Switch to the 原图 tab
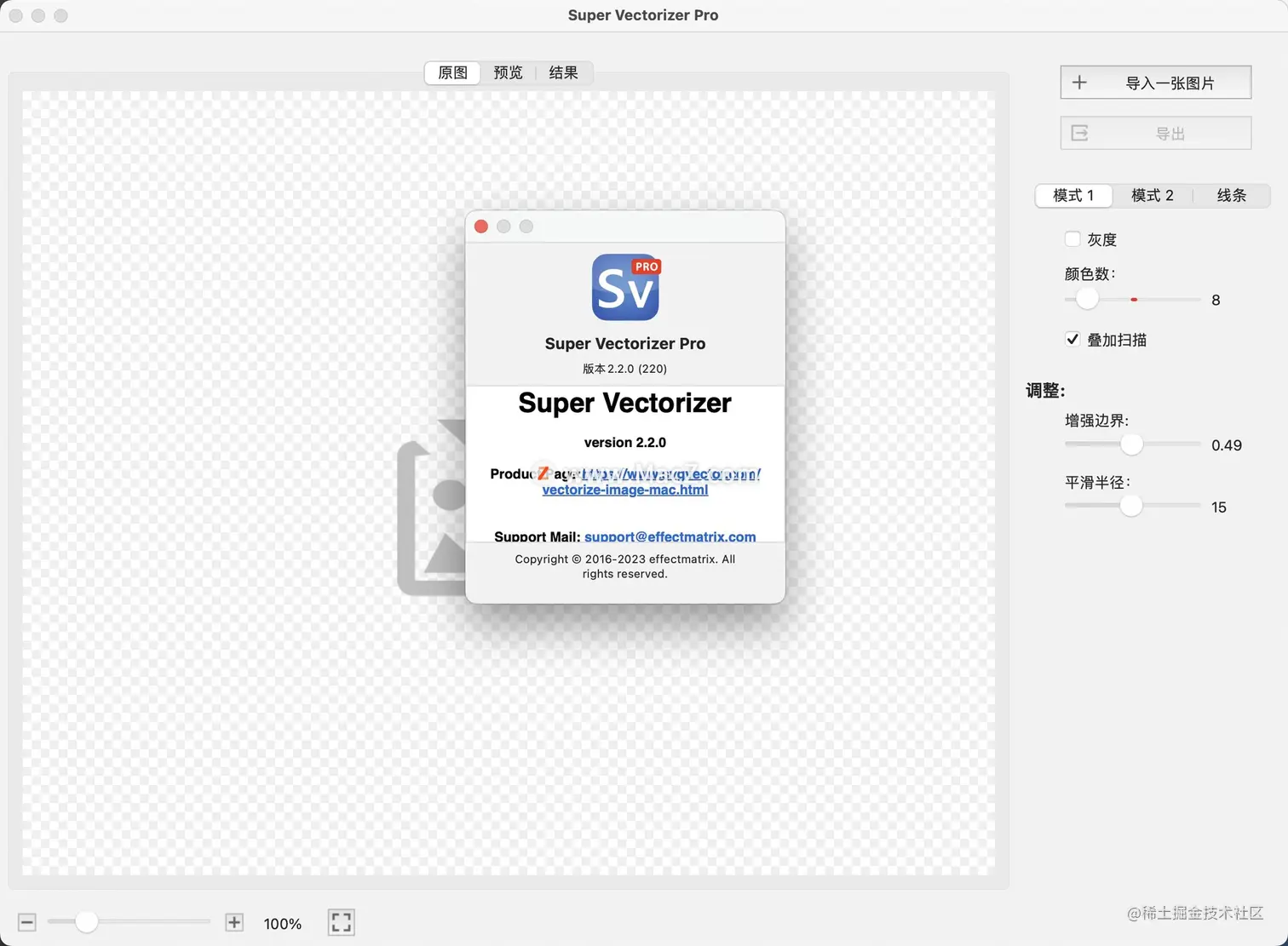Screen dimensions: 1288x946 452,72
